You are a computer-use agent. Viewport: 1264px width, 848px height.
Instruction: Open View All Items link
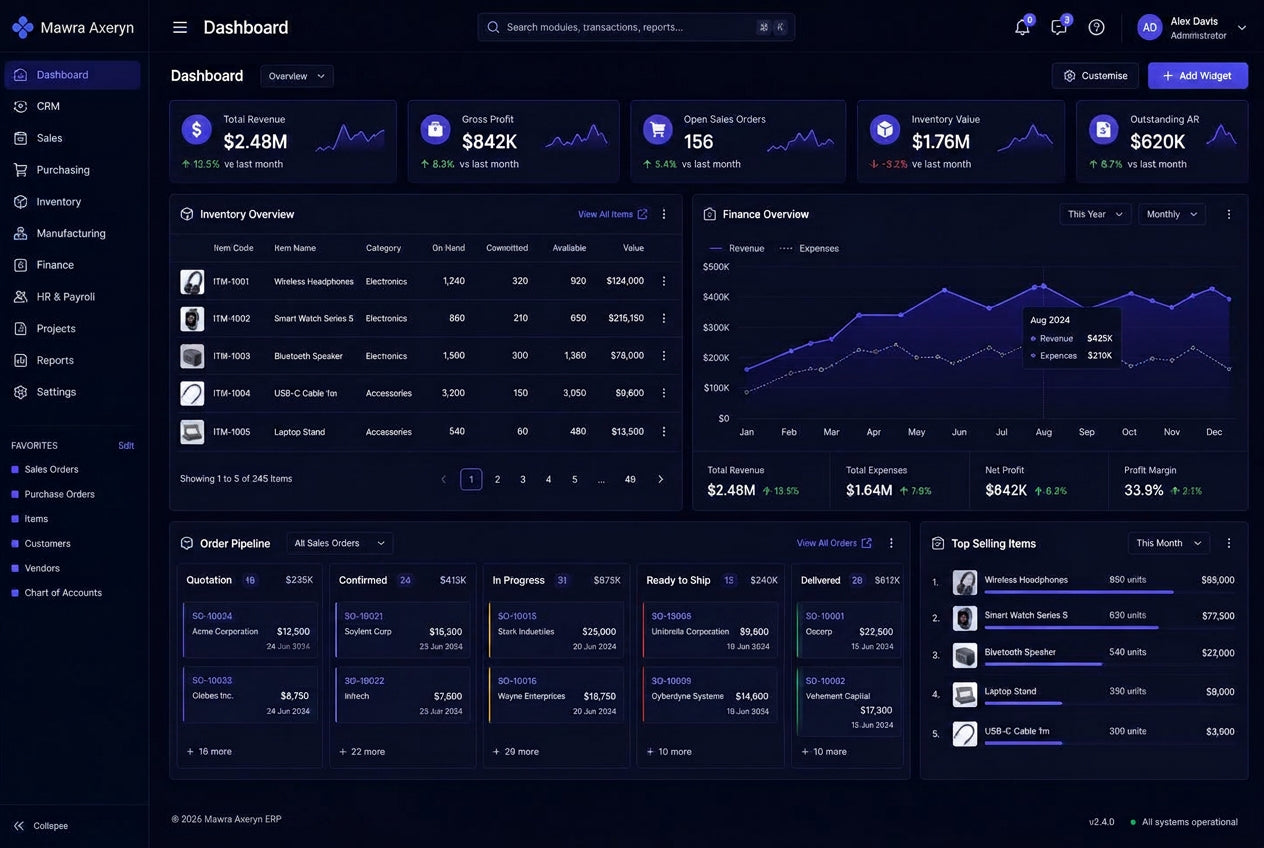pos(612,214)
